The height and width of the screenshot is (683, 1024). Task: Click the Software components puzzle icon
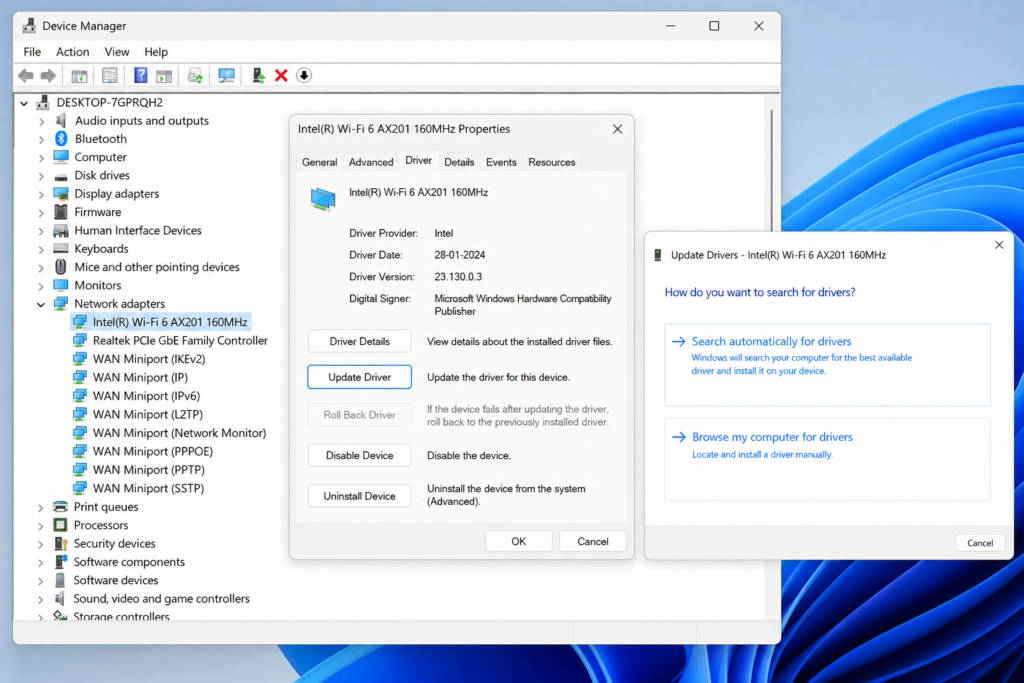[61, 562]
